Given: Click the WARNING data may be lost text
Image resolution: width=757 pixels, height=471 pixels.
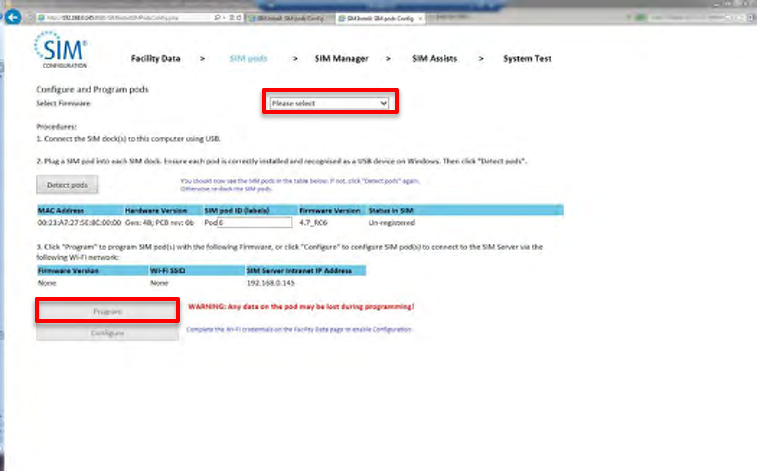Looking at the screenshot, I should [301, 306].
